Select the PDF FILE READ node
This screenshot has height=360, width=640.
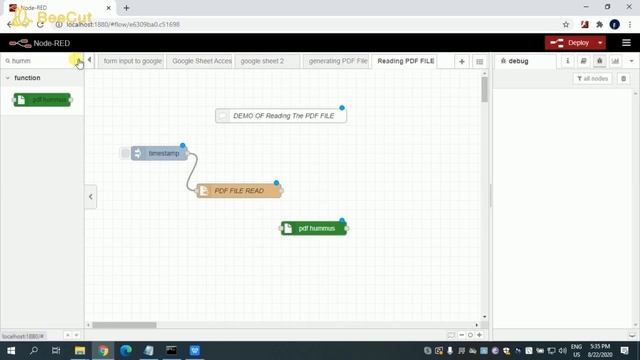click(x=239, y=191)
